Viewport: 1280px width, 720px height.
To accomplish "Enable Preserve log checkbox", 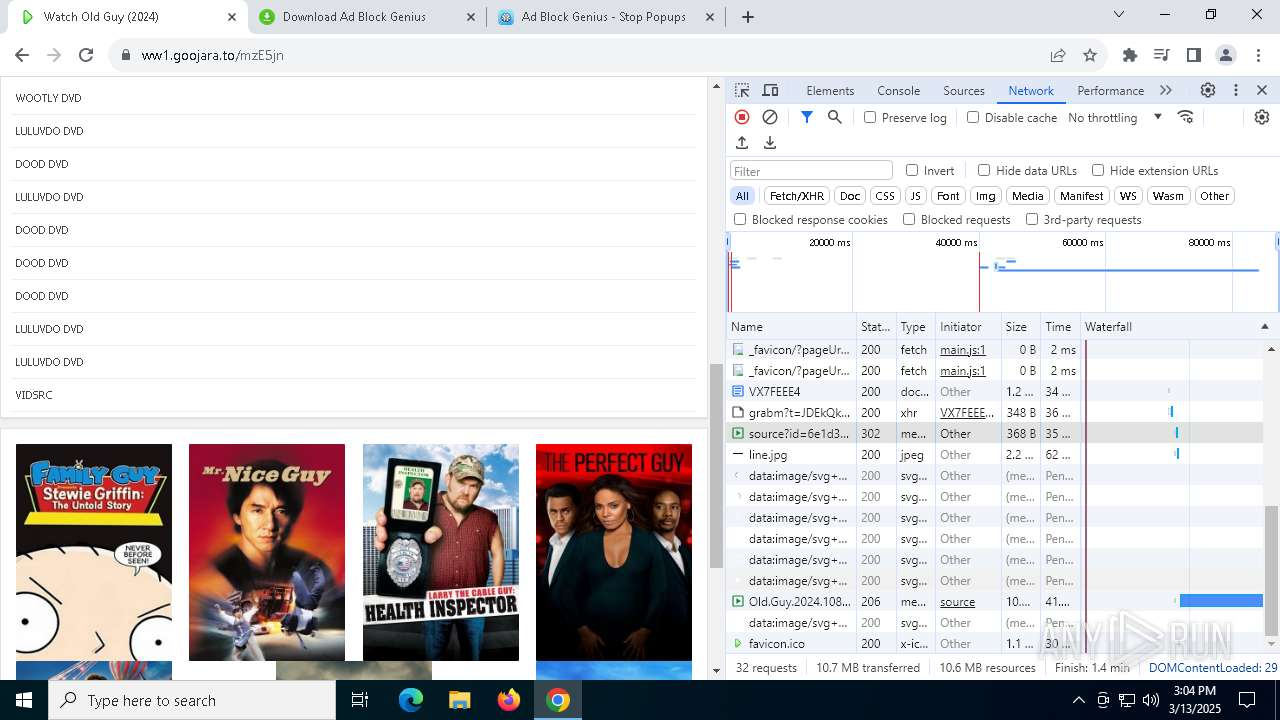I will [x=870, y=117].
